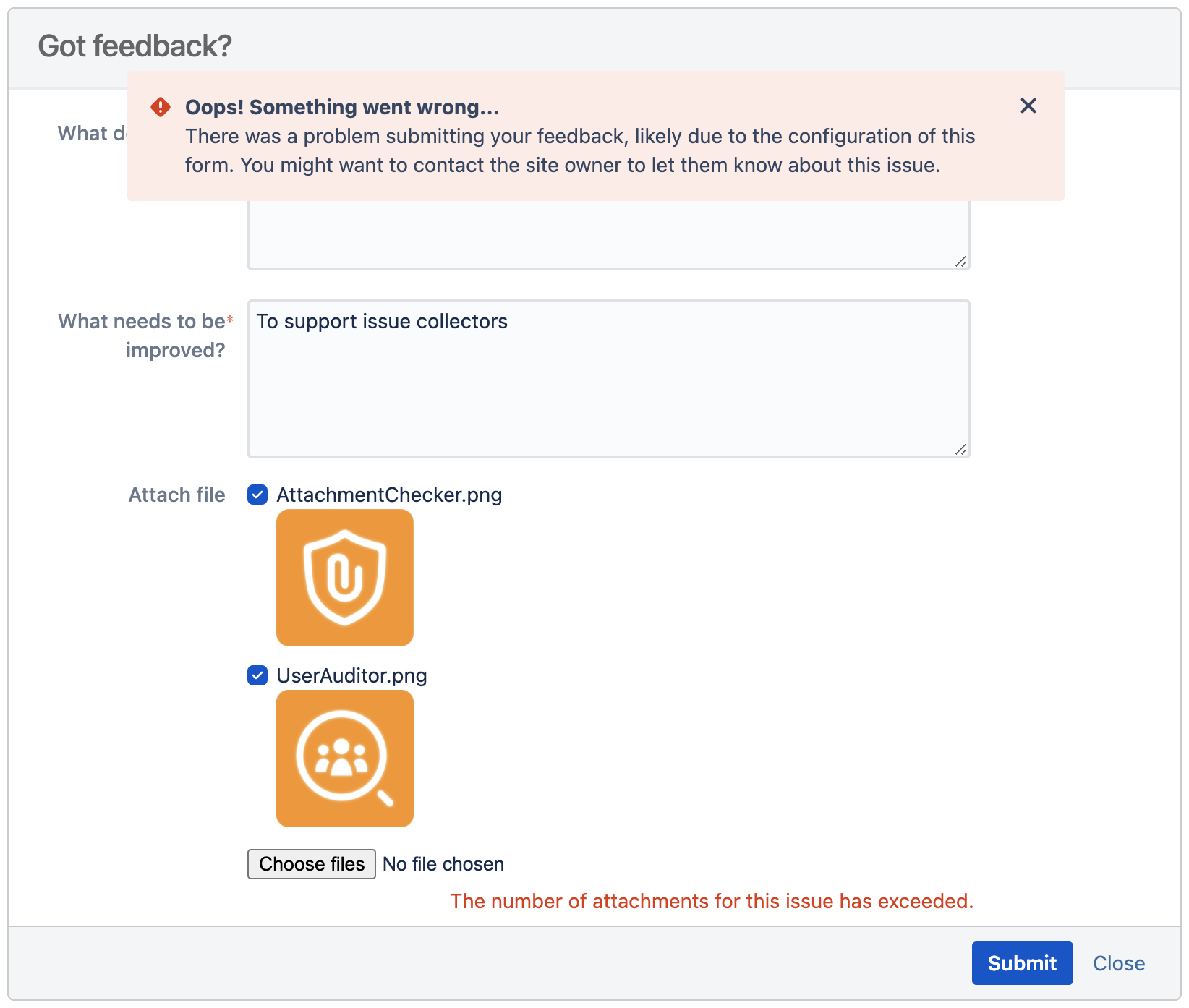Click the shield paperclip AttachmentChecker image

[x=345, y=578]
